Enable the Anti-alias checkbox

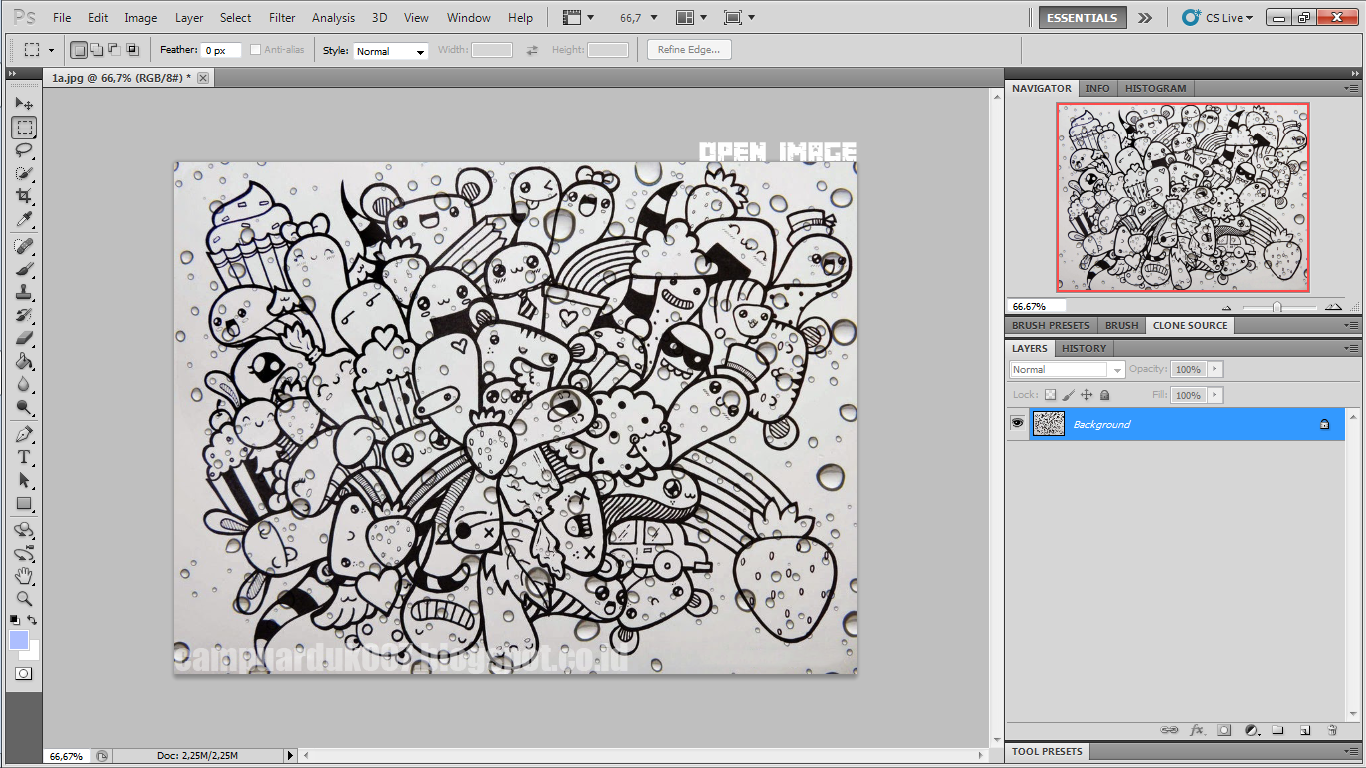255,50
